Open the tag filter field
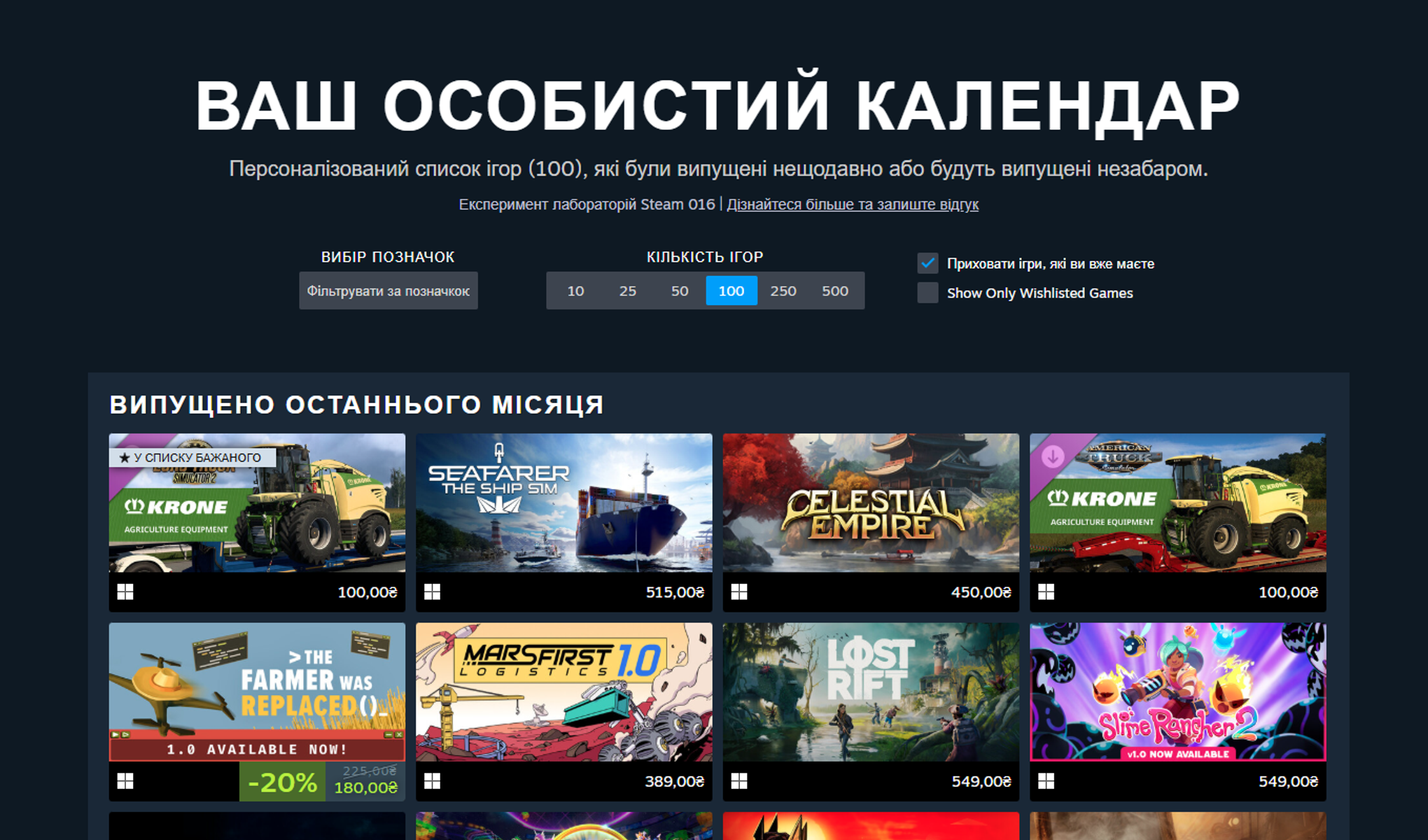The width and height of the screenshot is (1428, 840). [388, 290]
